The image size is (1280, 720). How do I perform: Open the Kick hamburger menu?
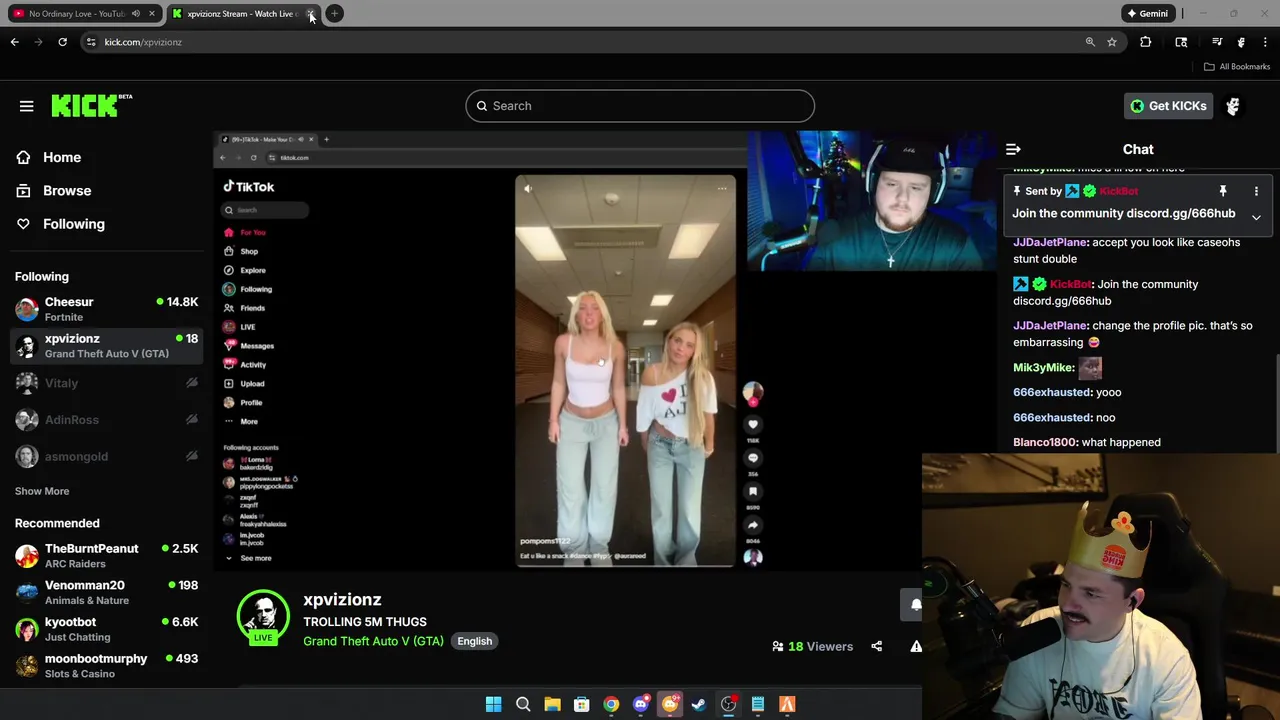coord(27,106)
